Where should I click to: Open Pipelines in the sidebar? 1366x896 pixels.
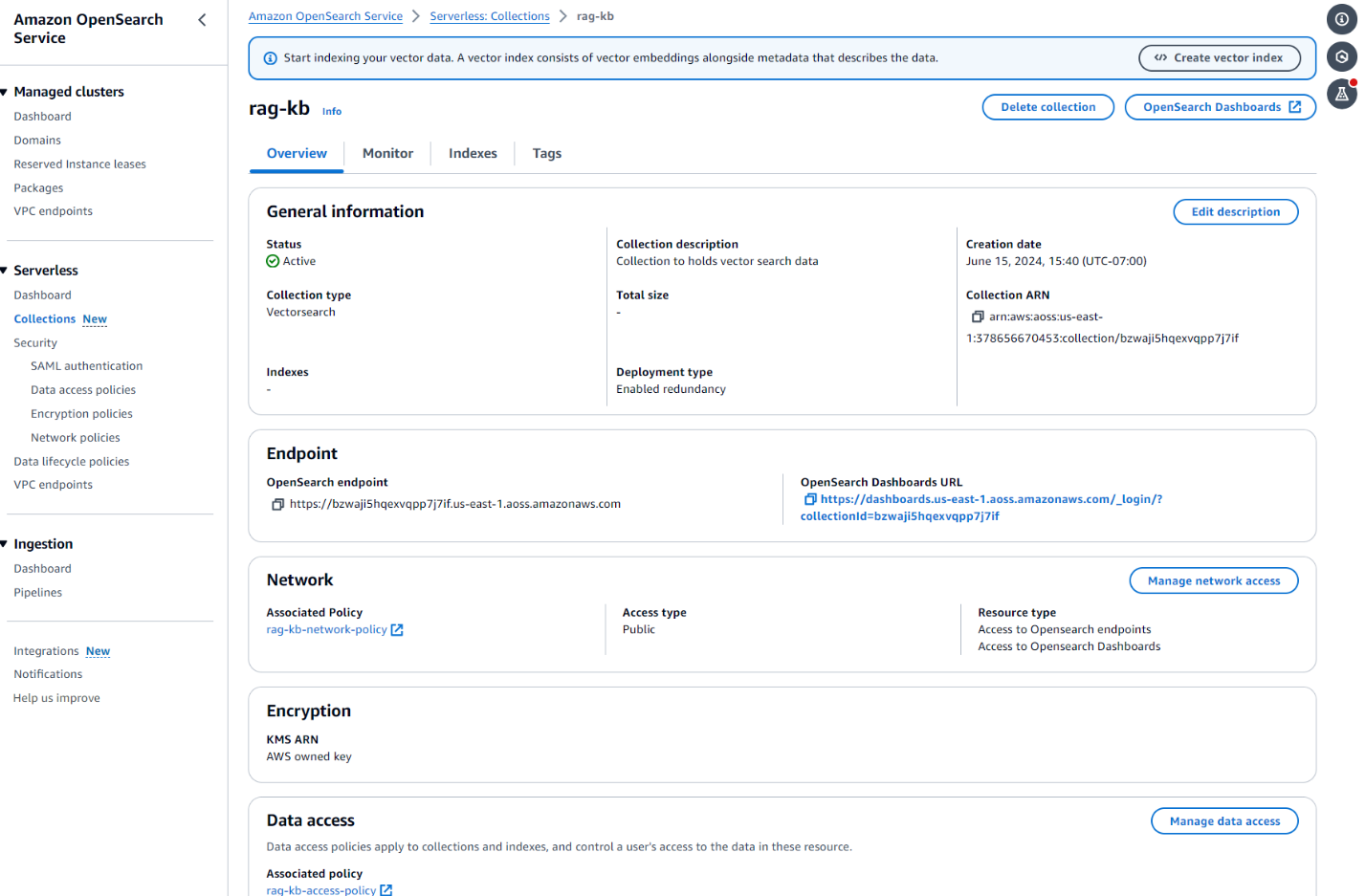37,593
